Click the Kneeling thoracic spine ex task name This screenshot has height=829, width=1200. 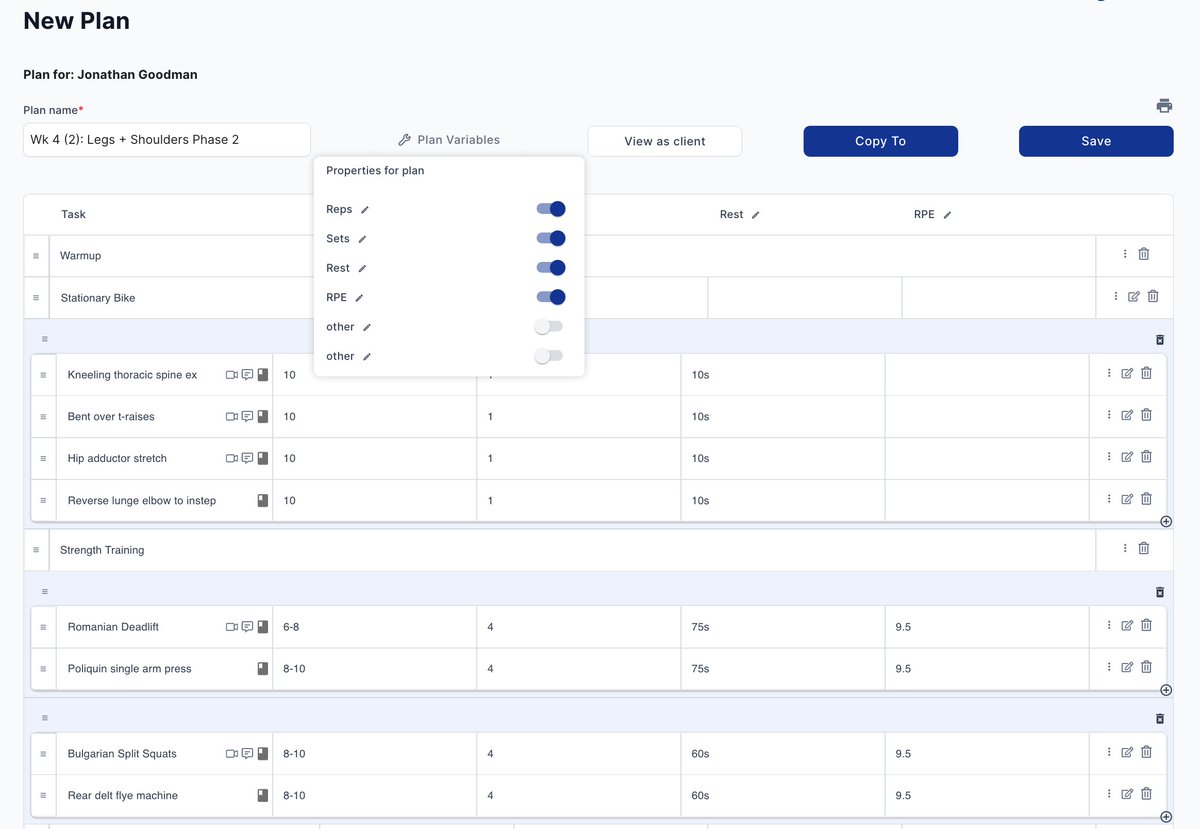(x=132, y=375)
